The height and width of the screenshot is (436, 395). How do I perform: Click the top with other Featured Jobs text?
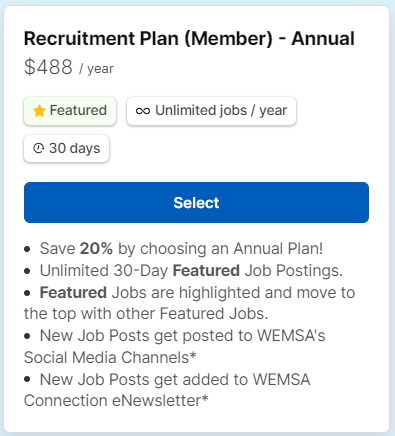pyautogui.click(x=146, y=314)
